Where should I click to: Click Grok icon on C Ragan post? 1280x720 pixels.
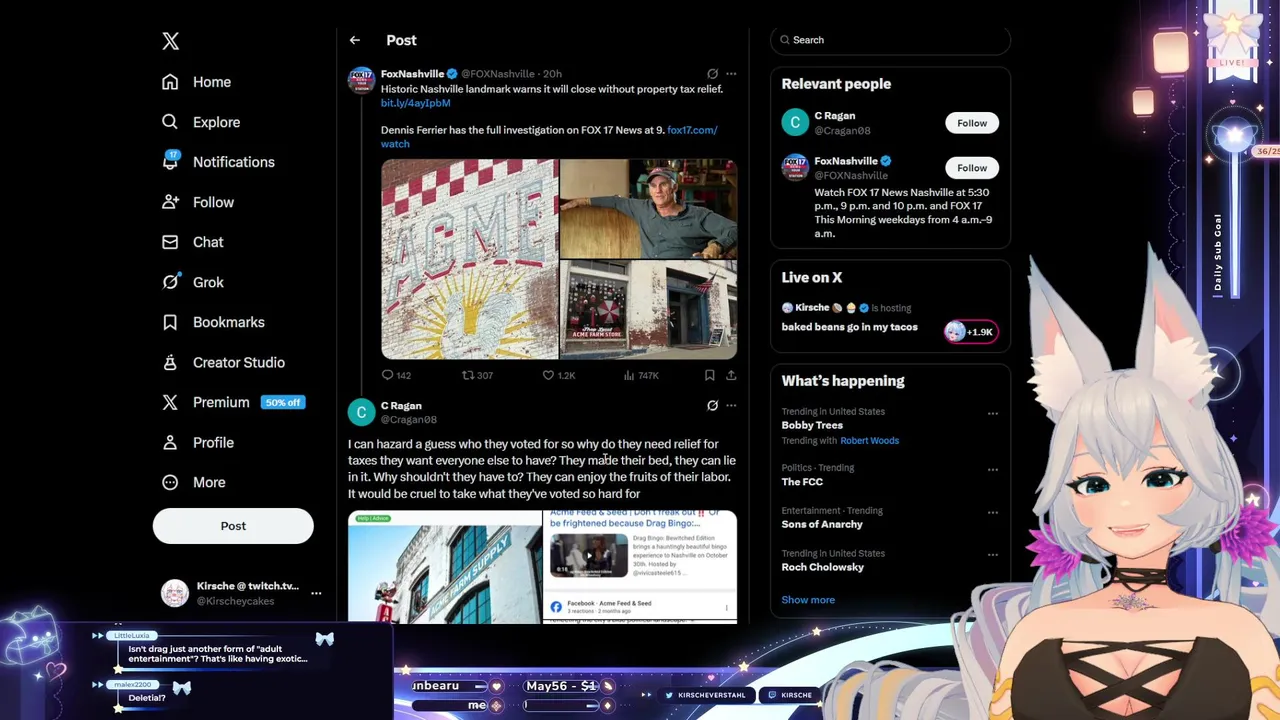pos(712,406)
